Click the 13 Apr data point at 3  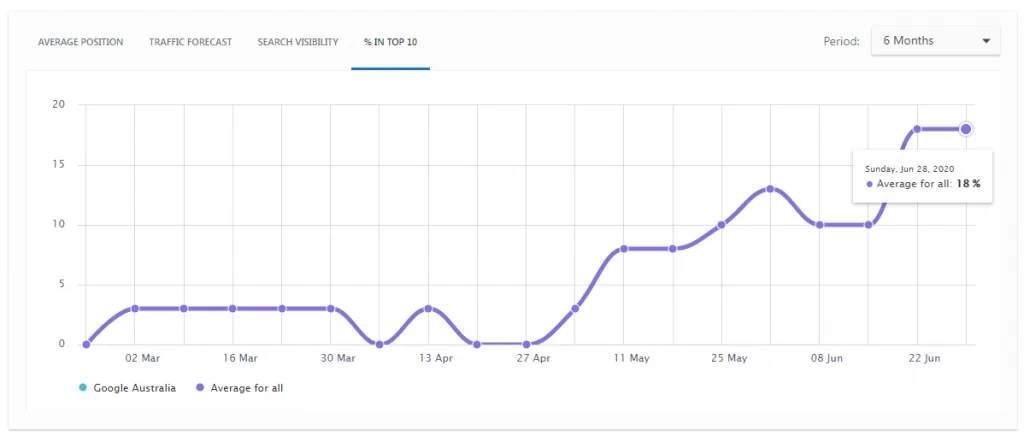point(428,308)
